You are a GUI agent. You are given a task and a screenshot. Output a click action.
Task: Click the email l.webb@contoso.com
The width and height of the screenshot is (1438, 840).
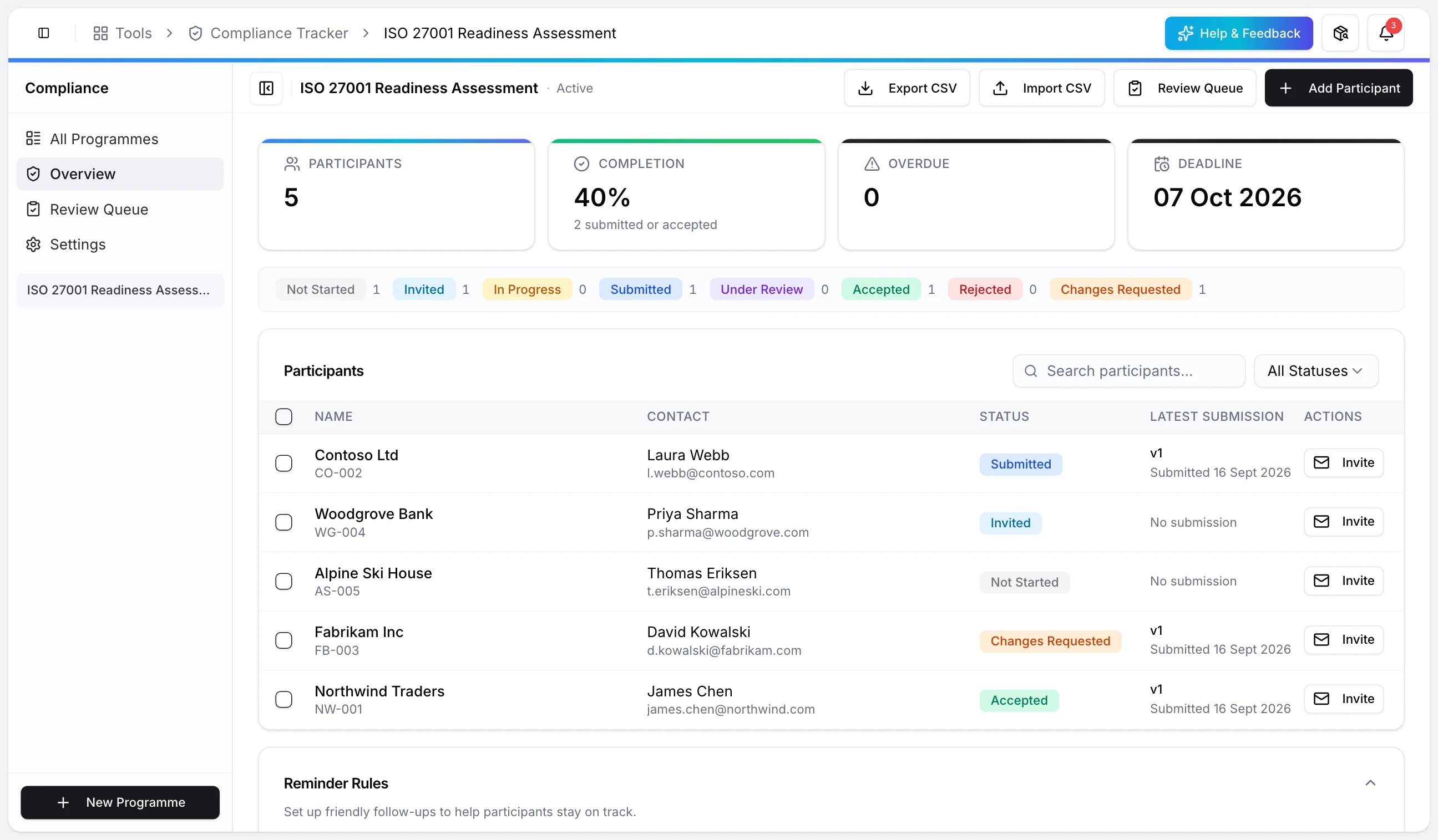click(711, 474)
